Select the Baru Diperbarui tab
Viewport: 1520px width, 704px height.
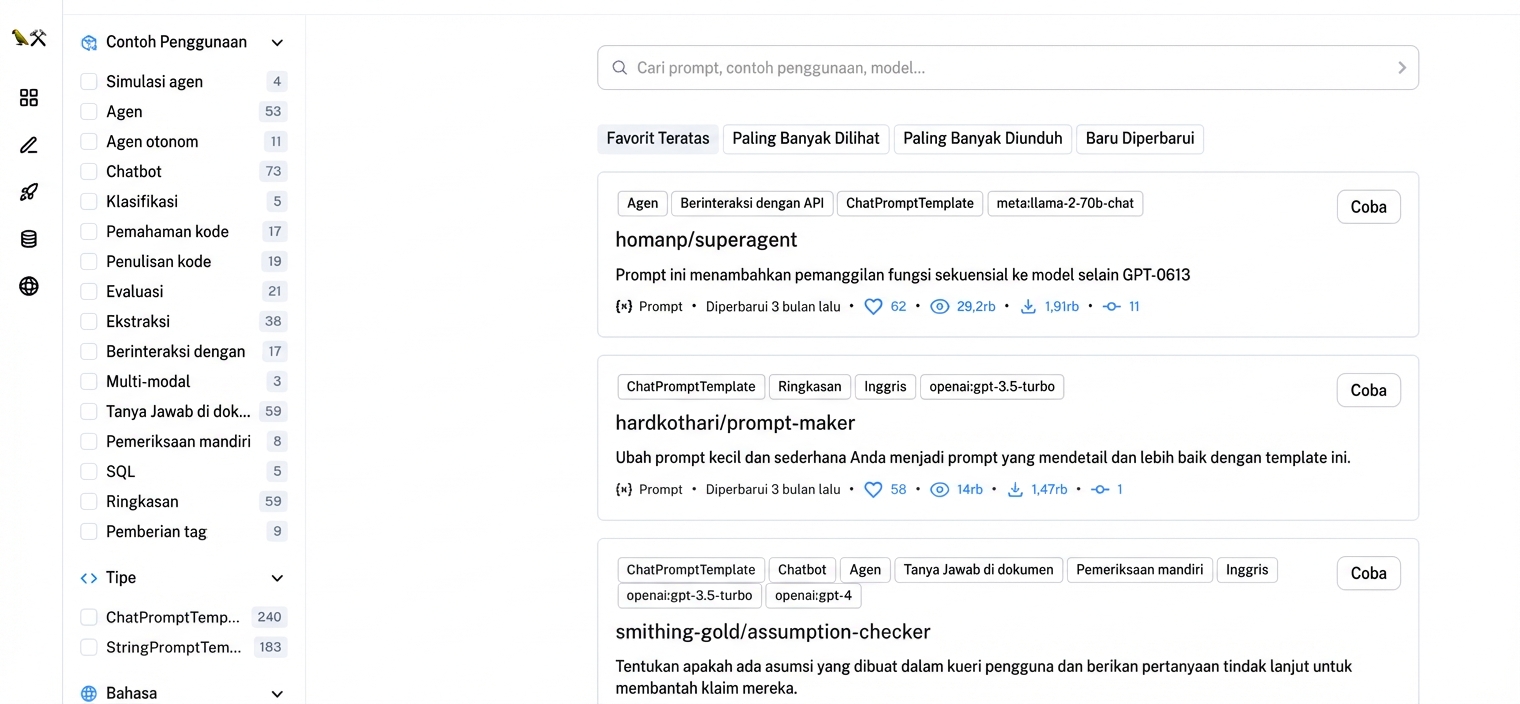[x=1140, y=139]
